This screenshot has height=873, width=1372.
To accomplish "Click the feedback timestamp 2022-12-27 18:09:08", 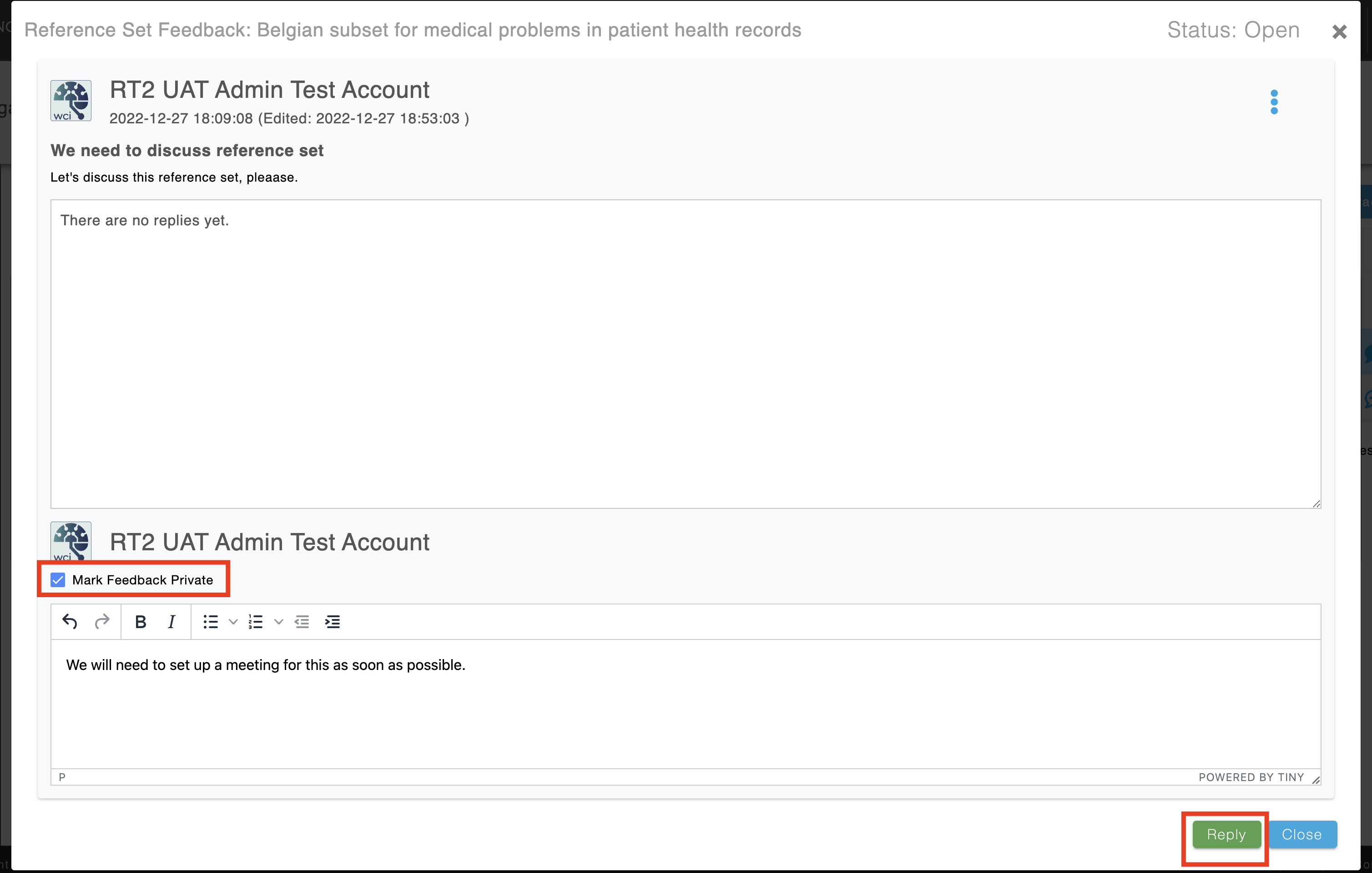I will pyautogui.click(x=181, y=119).
